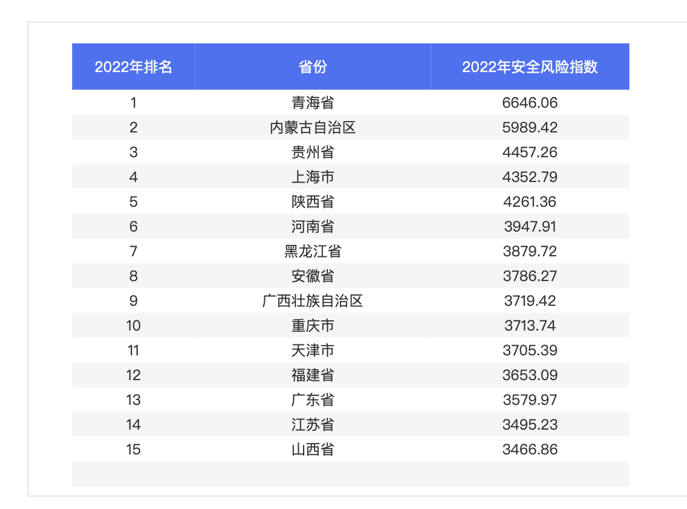Viewport: 687px width, 509px height.
Task: Select the value 5989.42
Action: [x=529, y=127]
